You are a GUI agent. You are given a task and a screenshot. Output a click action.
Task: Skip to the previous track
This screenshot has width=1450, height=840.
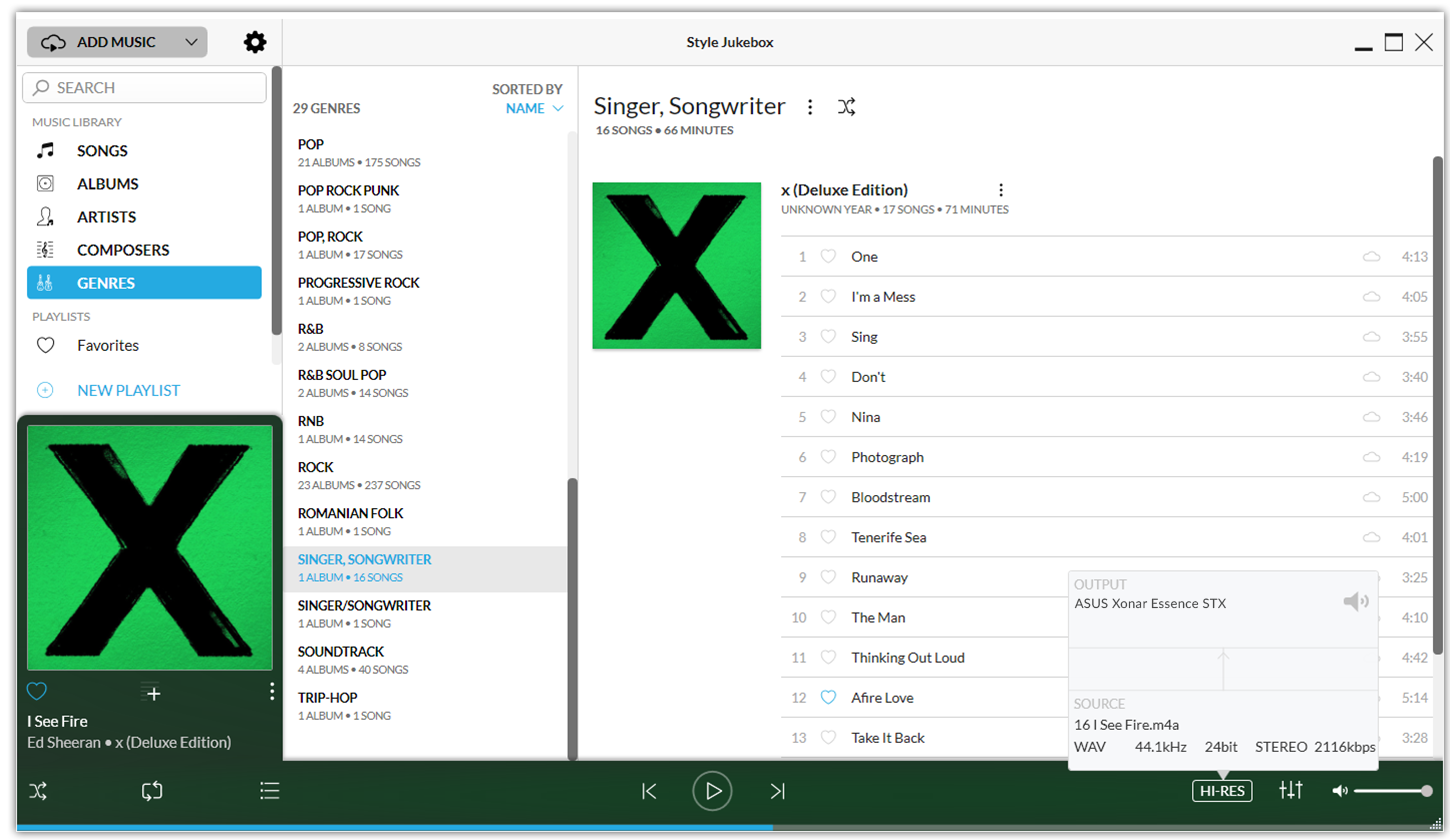[x=649, y=791]
